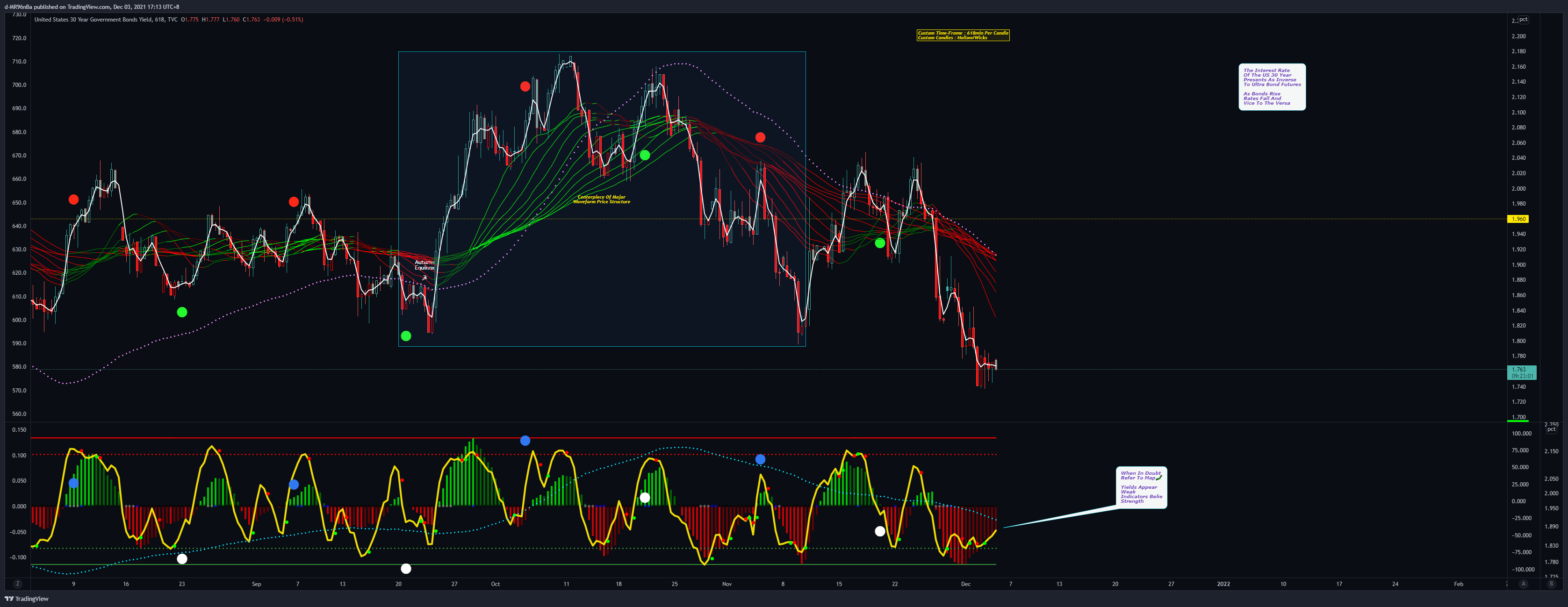Select the green-underlined 1.700 price label
Viewport: 1568px width, 607px height.
click(x=1519, y=417)
